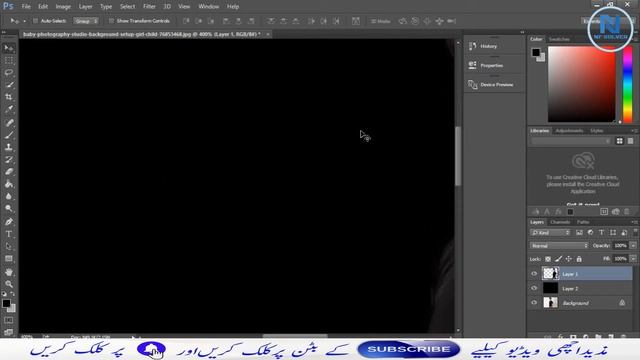Hide the Background layer eye icon

click(534, 303)
